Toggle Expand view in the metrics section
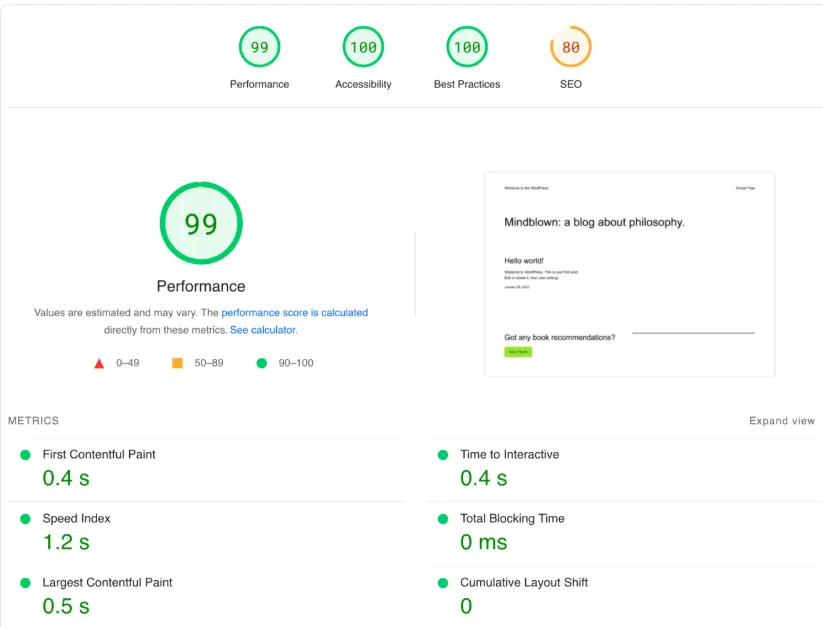Viewport: 823px width, 627px height. tap(782, 421)
